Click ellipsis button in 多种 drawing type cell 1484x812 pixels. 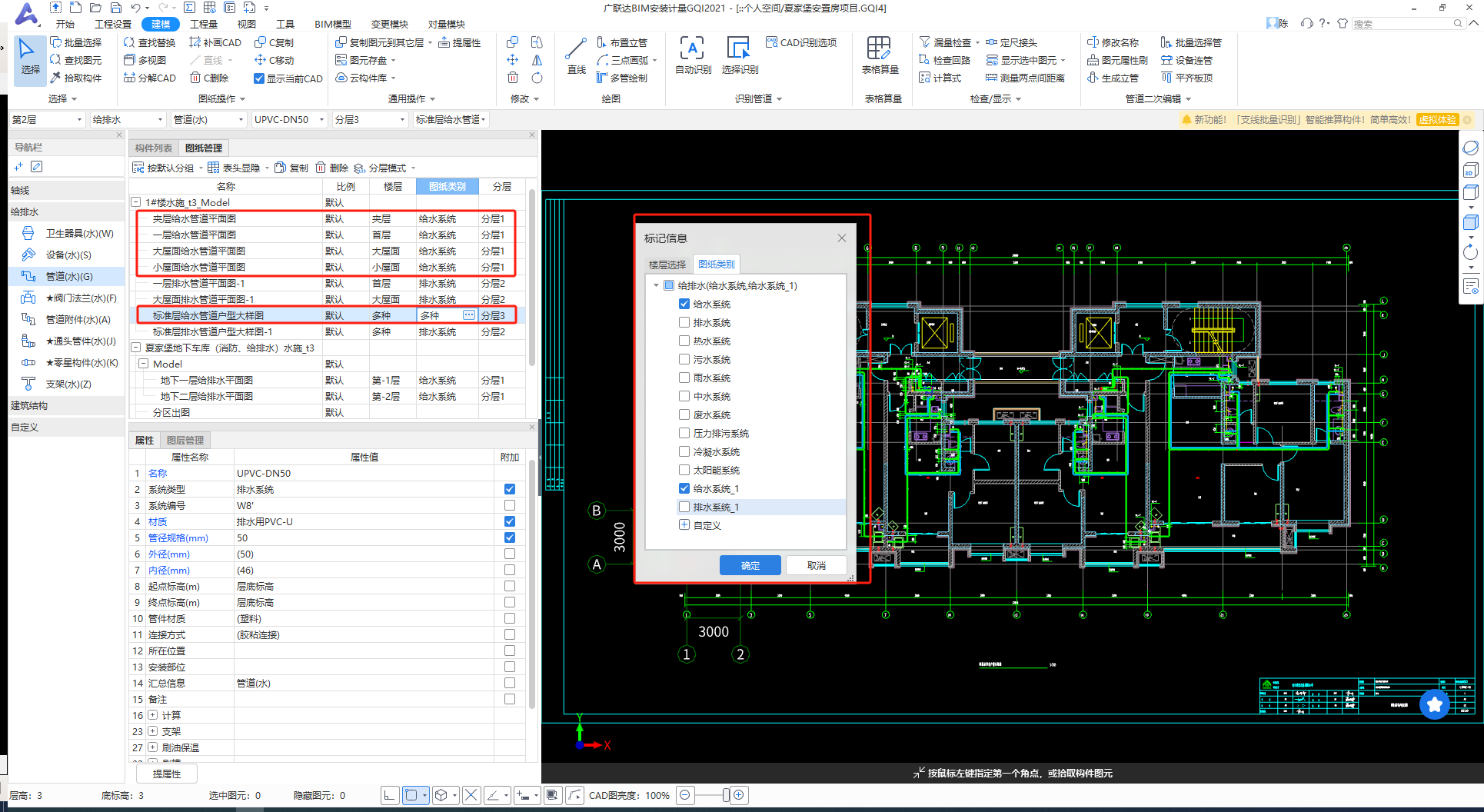pos(468,315)
